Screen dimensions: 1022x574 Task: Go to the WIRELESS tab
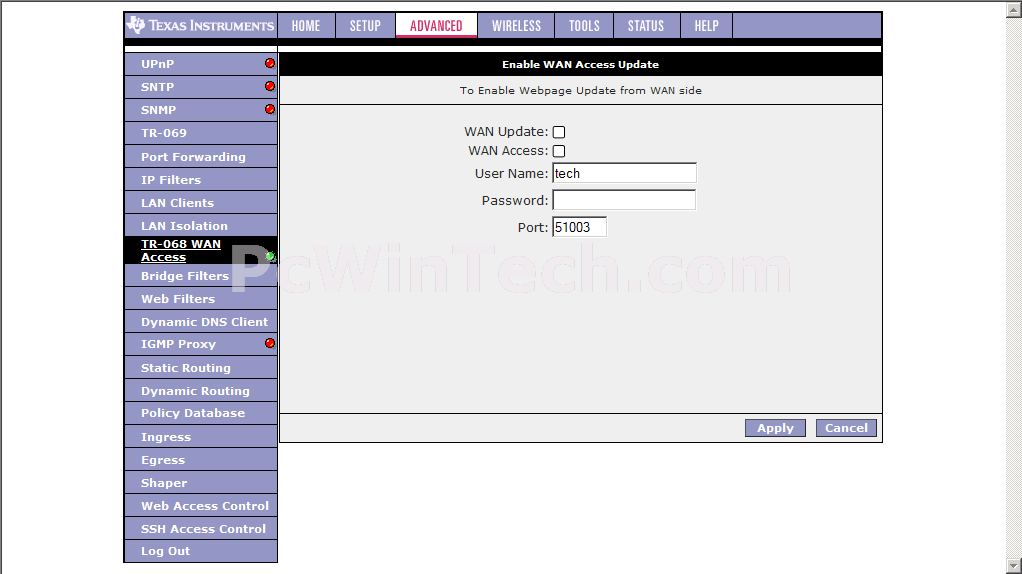point(516,25)
